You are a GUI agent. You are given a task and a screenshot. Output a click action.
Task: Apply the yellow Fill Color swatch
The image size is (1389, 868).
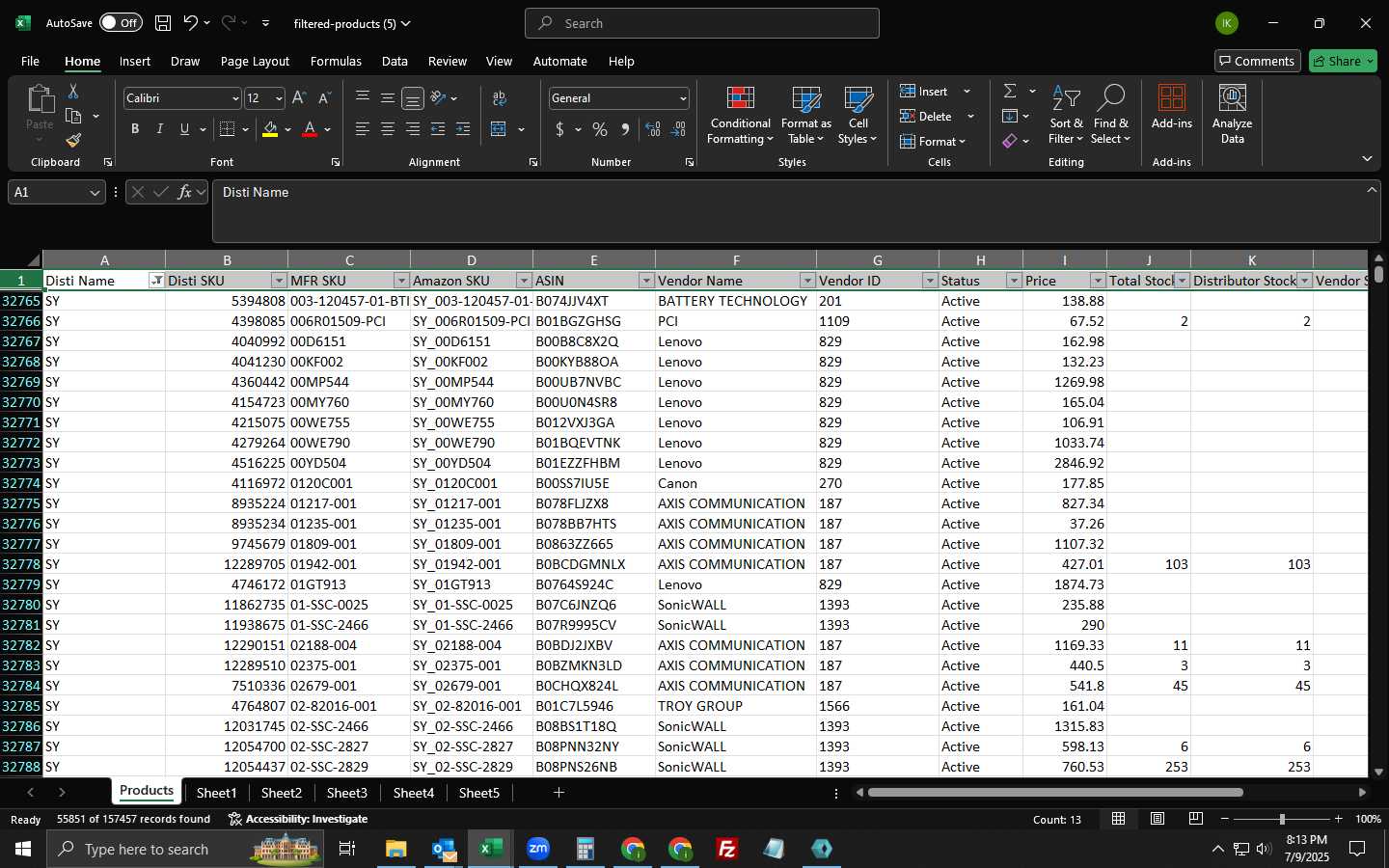pyautogui.click(x=270, y=129)
